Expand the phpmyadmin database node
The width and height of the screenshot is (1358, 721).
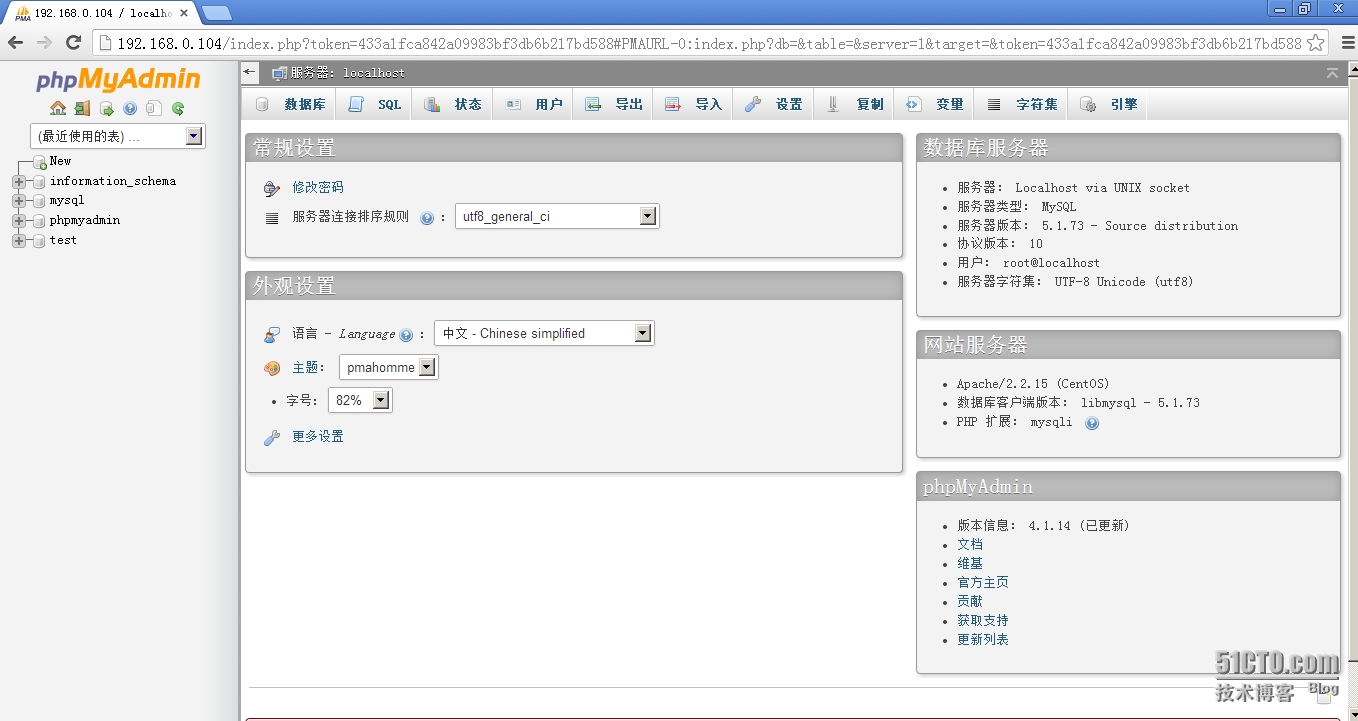[x=19, y=221]
